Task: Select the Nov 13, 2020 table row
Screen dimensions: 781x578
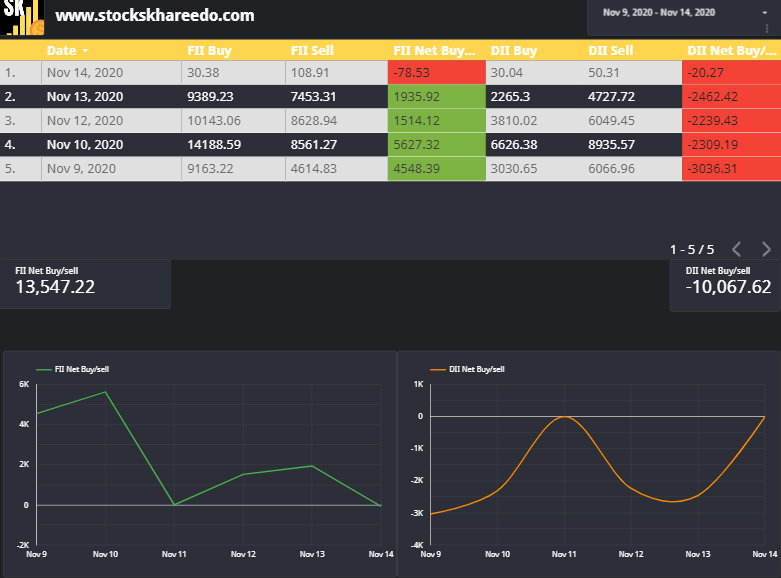Action: pyautogui.click(x=390, y=97)
